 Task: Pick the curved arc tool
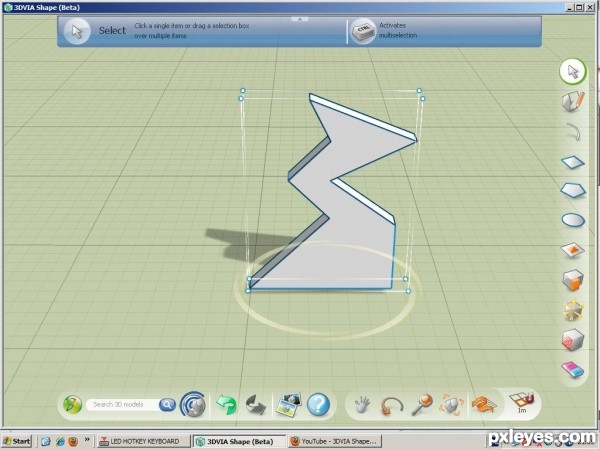[x=573, y=132]
